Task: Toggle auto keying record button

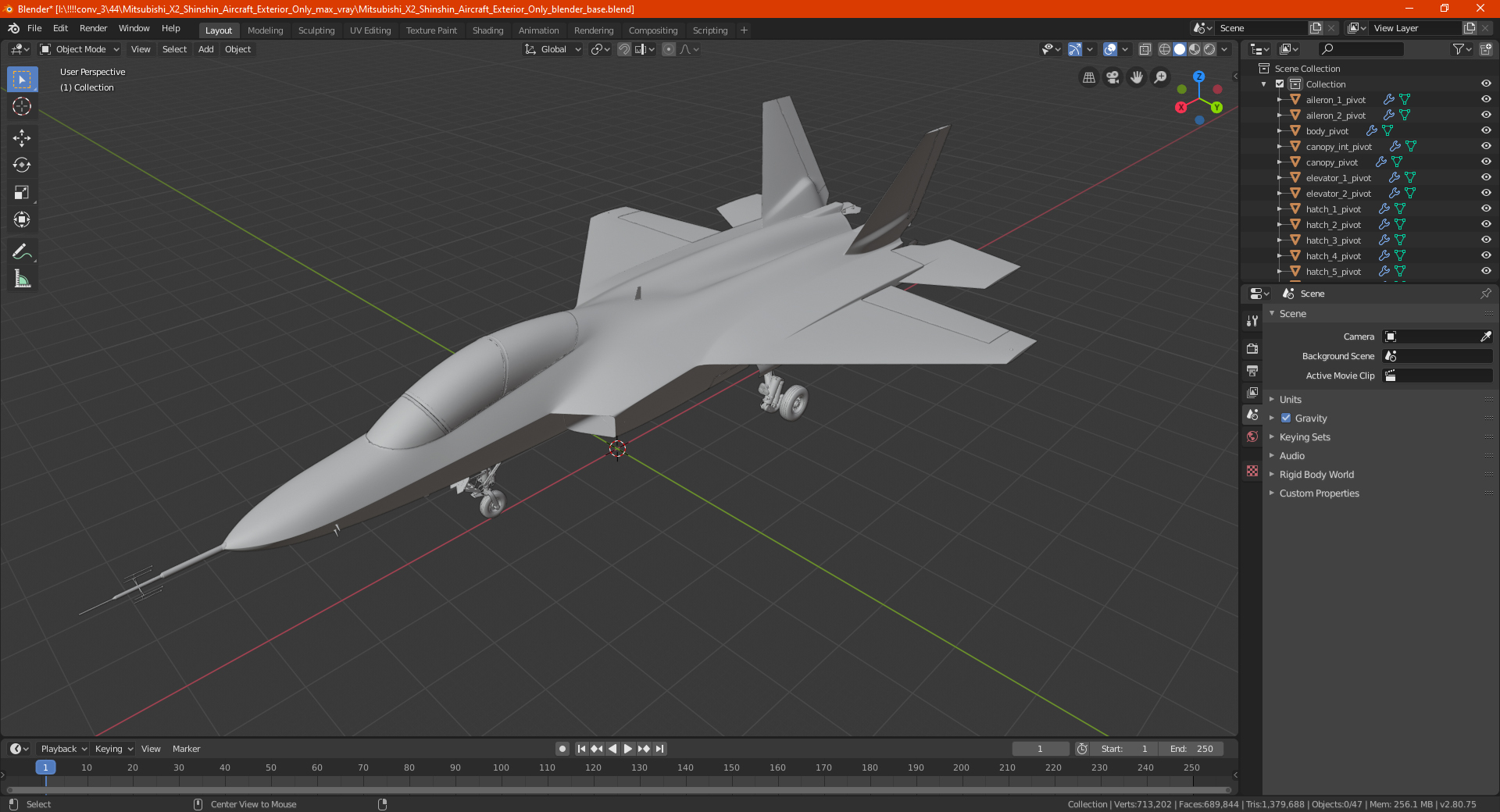Action: 562,749
